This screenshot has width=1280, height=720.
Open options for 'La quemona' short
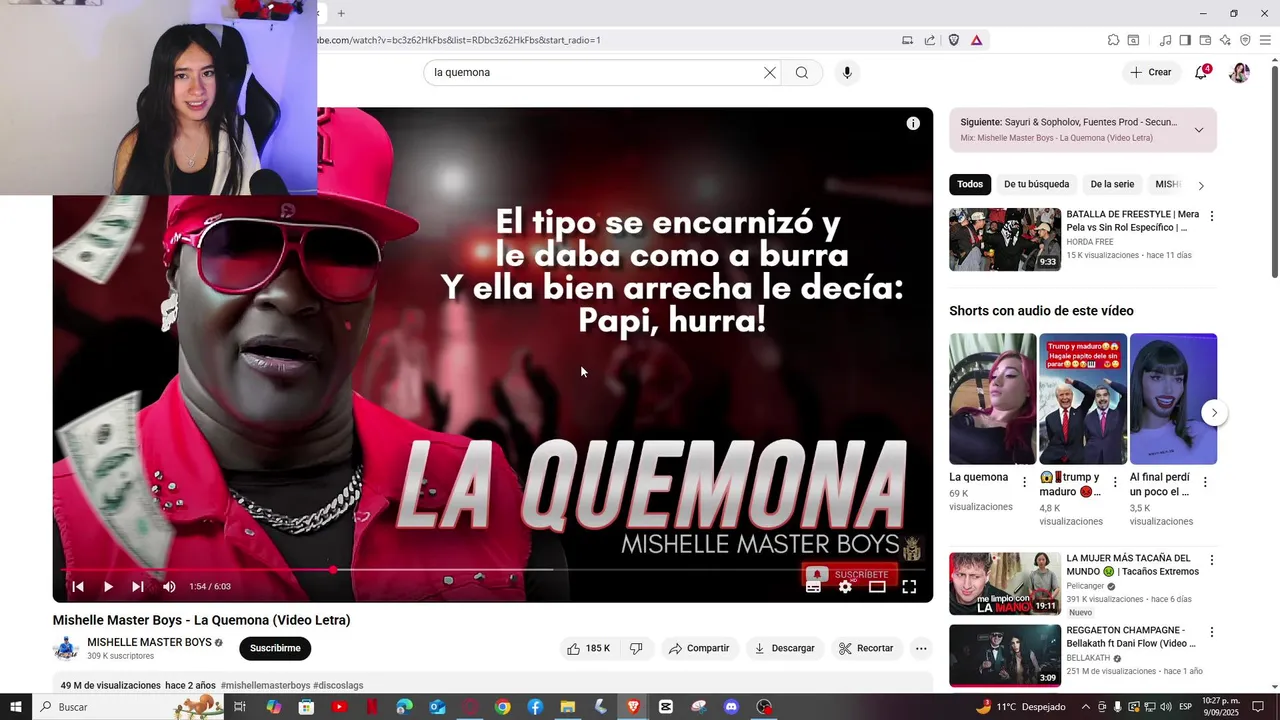click(1024, 482)
